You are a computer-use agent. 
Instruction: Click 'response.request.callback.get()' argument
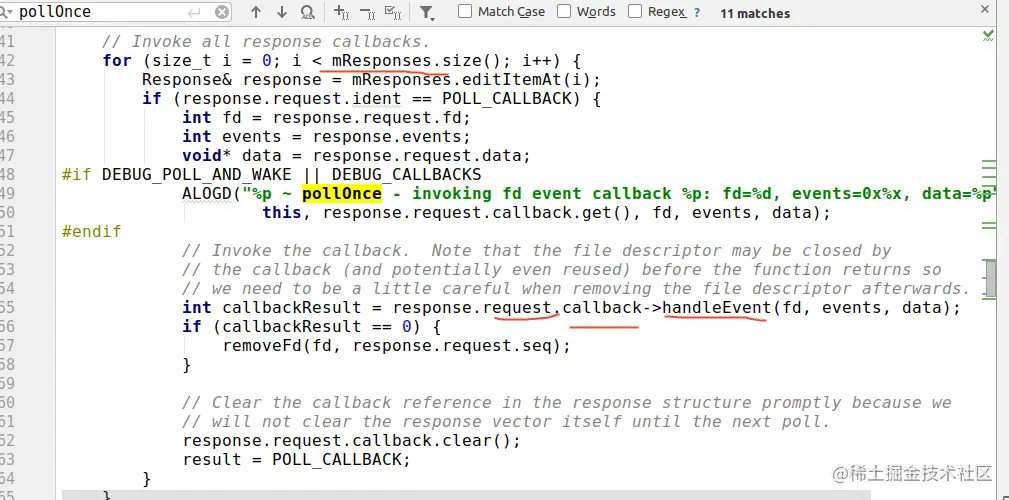coord(479,212)
